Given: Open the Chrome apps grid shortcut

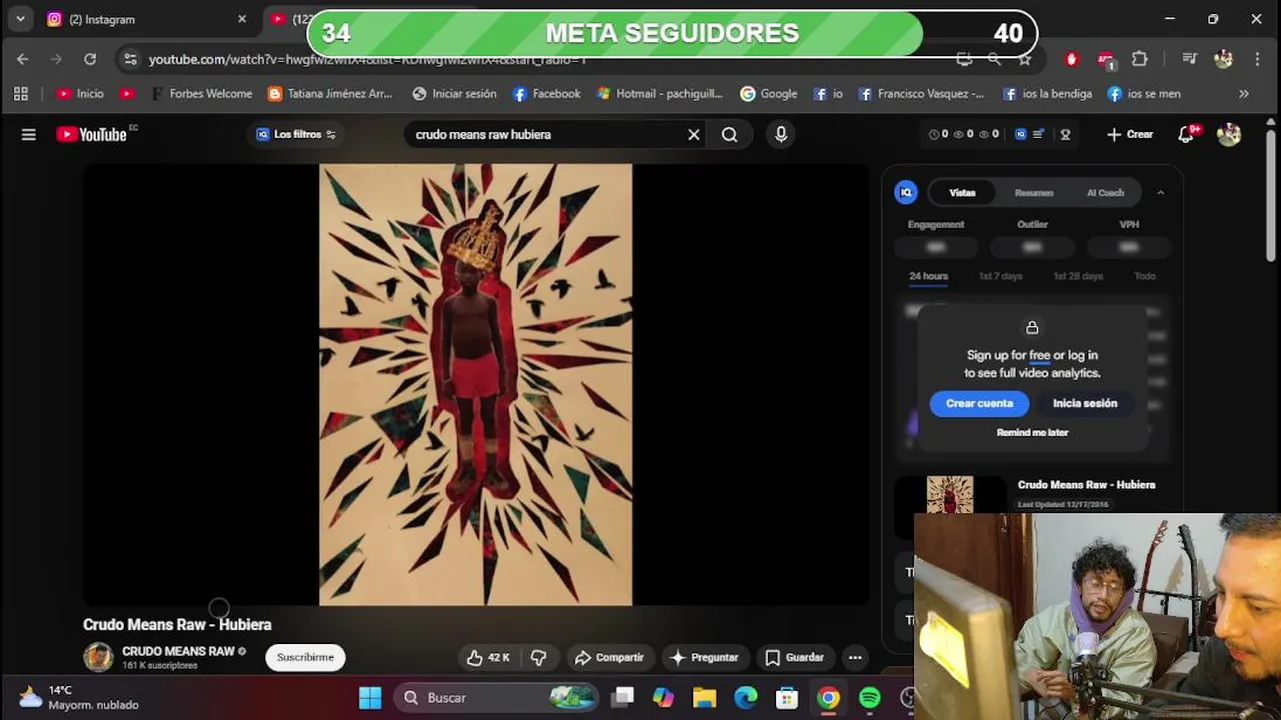Looking at the screenshot, I should point(20,93).
